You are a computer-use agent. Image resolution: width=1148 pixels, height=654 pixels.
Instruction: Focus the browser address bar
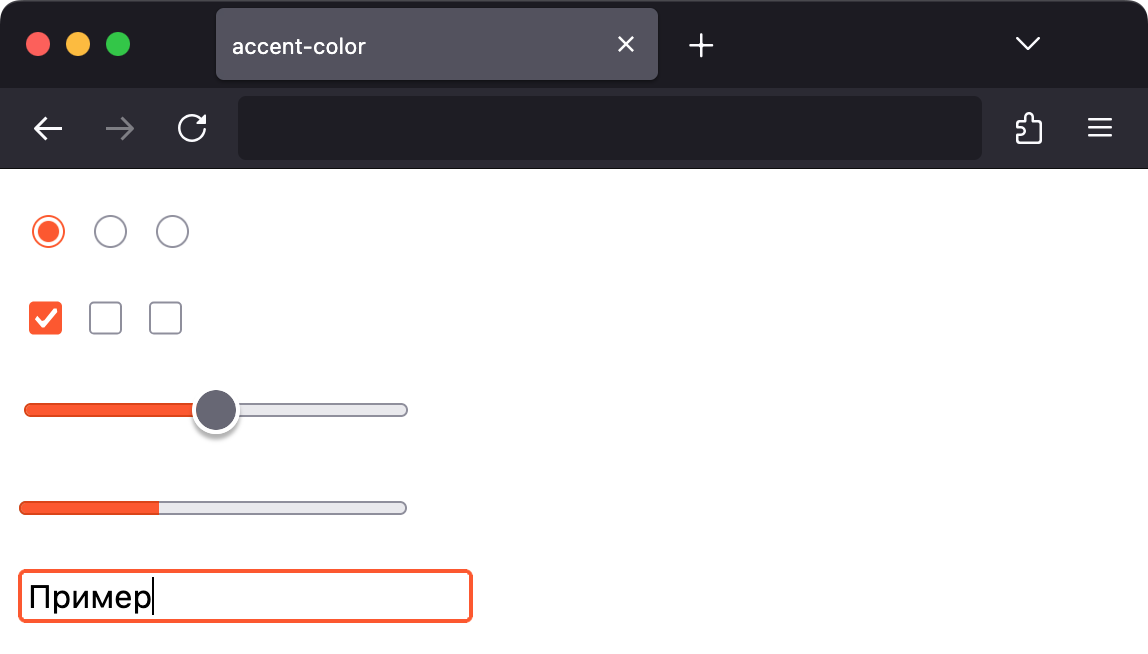[609, 128]
